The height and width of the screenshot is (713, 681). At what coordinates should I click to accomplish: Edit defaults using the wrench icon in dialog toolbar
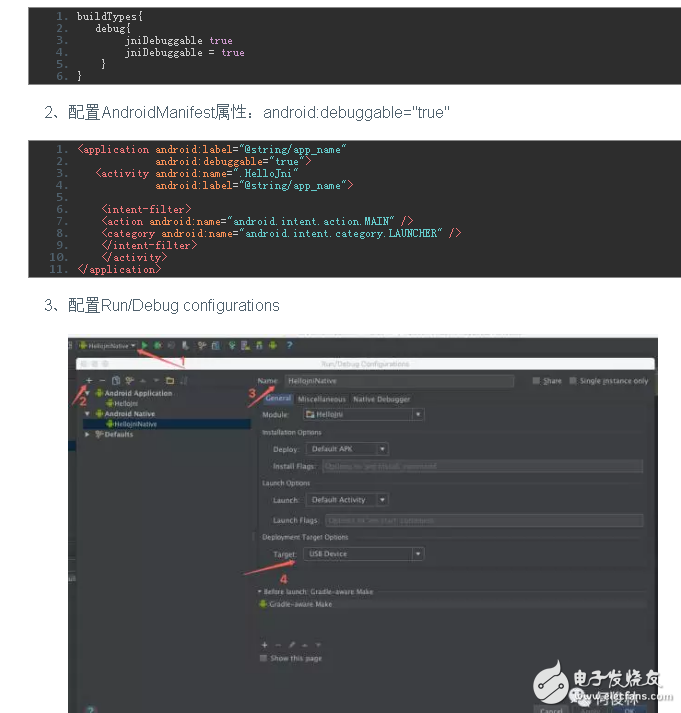[130, 380]
